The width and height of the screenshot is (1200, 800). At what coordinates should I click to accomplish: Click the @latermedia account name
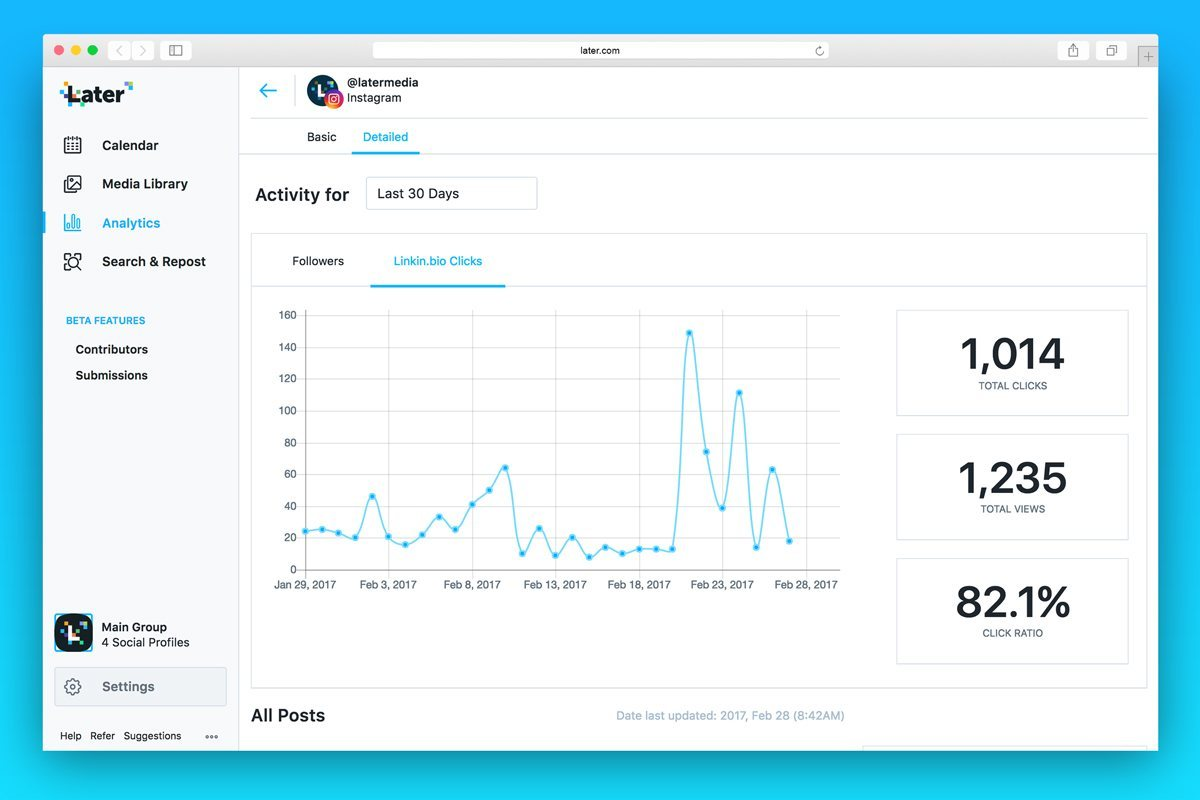(383, 83)
